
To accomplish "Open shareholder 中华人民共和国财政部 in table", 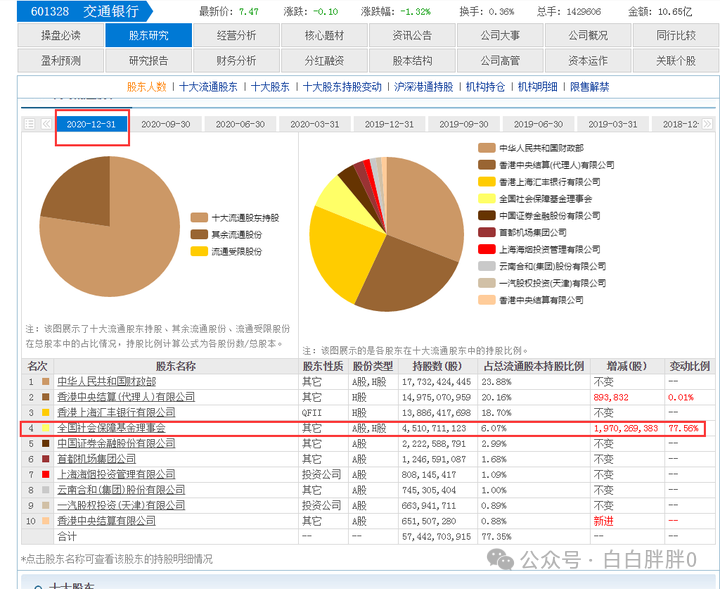I will [x=107, y=381].
